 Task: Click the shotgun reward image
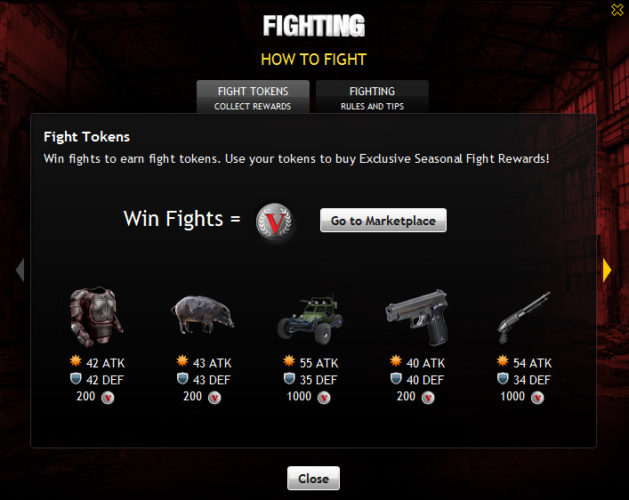pos(524,317)
